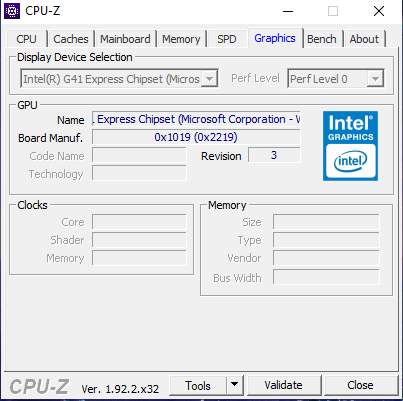403x401 pixels.
Task: Click the Intel Graphics logo
Action: 350,146
